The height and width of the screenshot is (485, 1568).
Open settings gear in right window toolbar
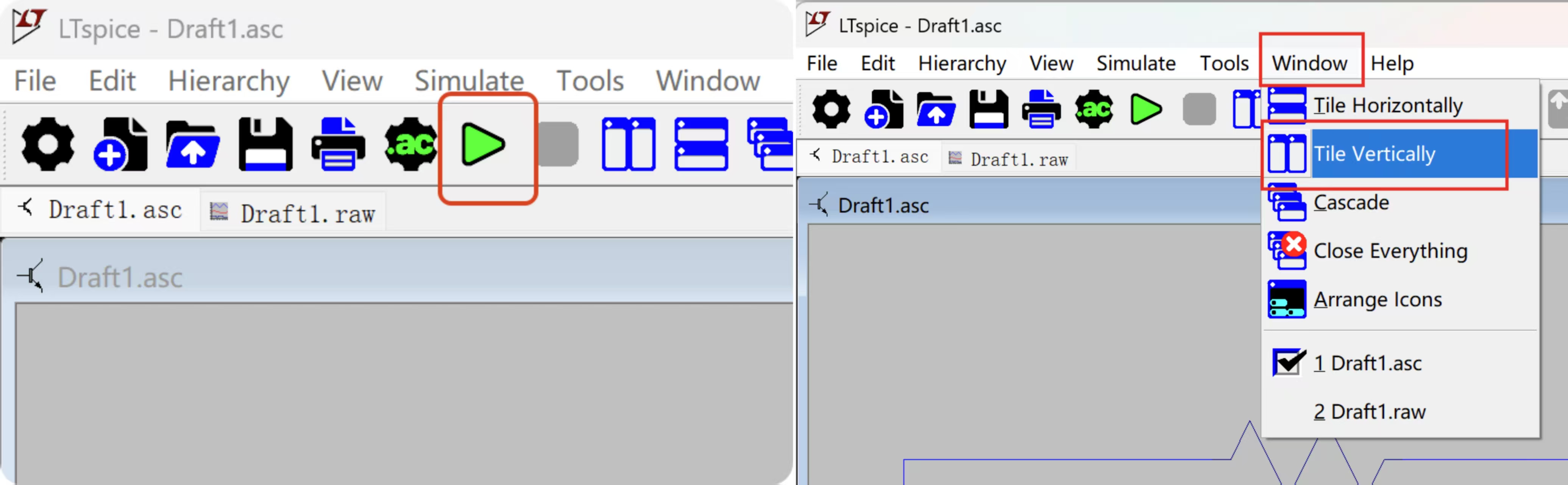[x=831, y=110]
